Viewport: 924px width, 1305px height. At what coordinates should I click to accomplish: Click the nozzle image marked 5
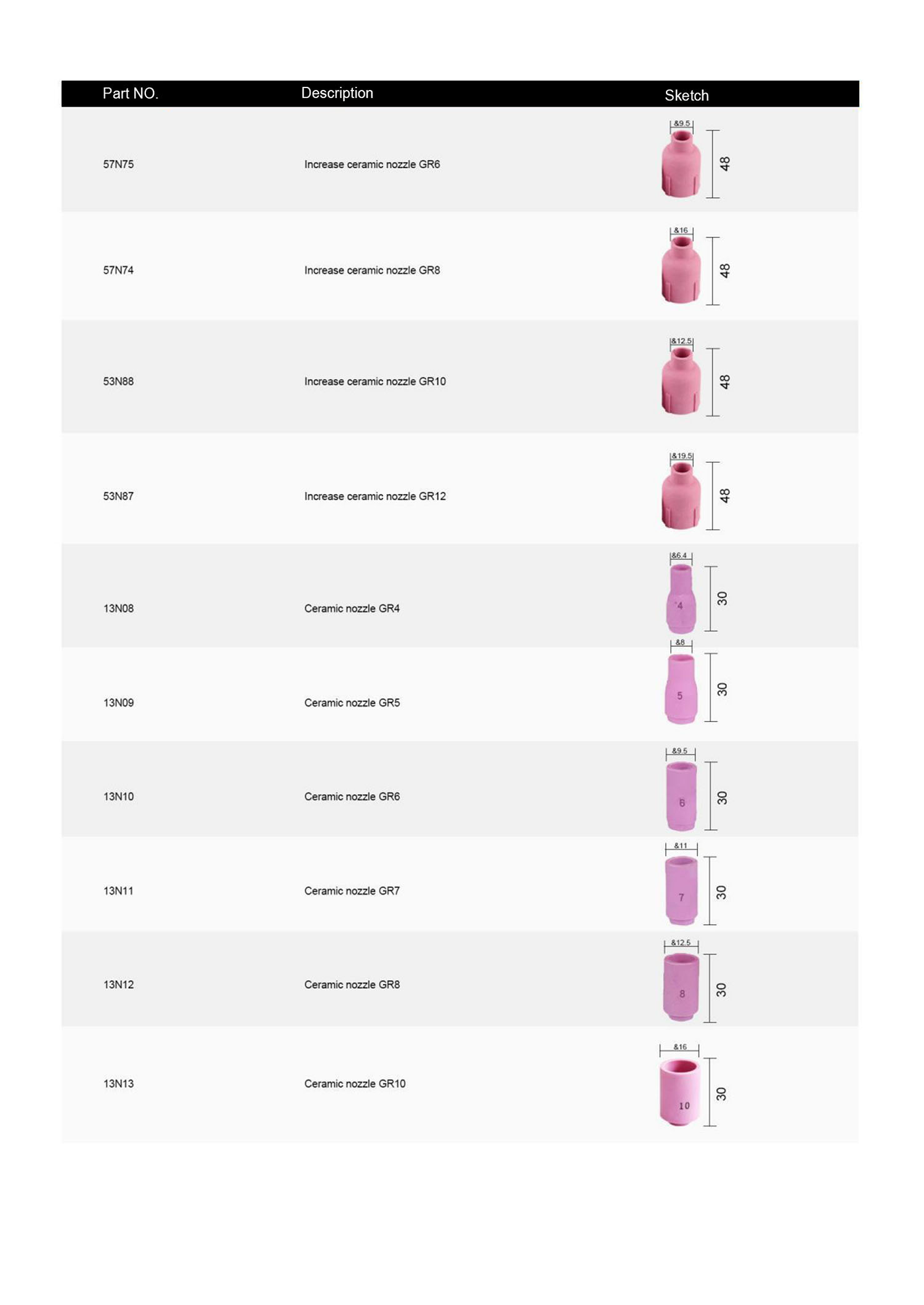(x=681, y=689)
